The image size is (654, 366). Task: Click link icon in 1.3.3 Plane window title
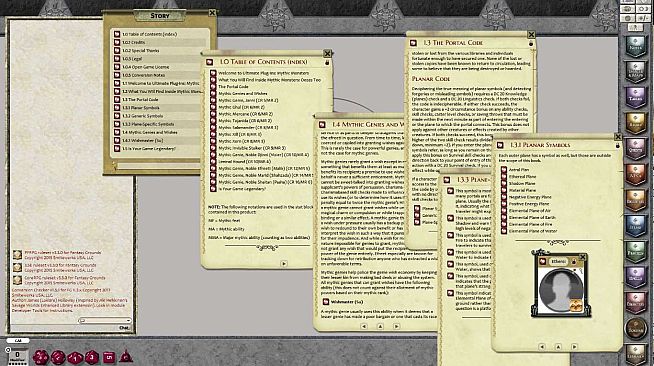pyautogui.click(x=447, y=180)
